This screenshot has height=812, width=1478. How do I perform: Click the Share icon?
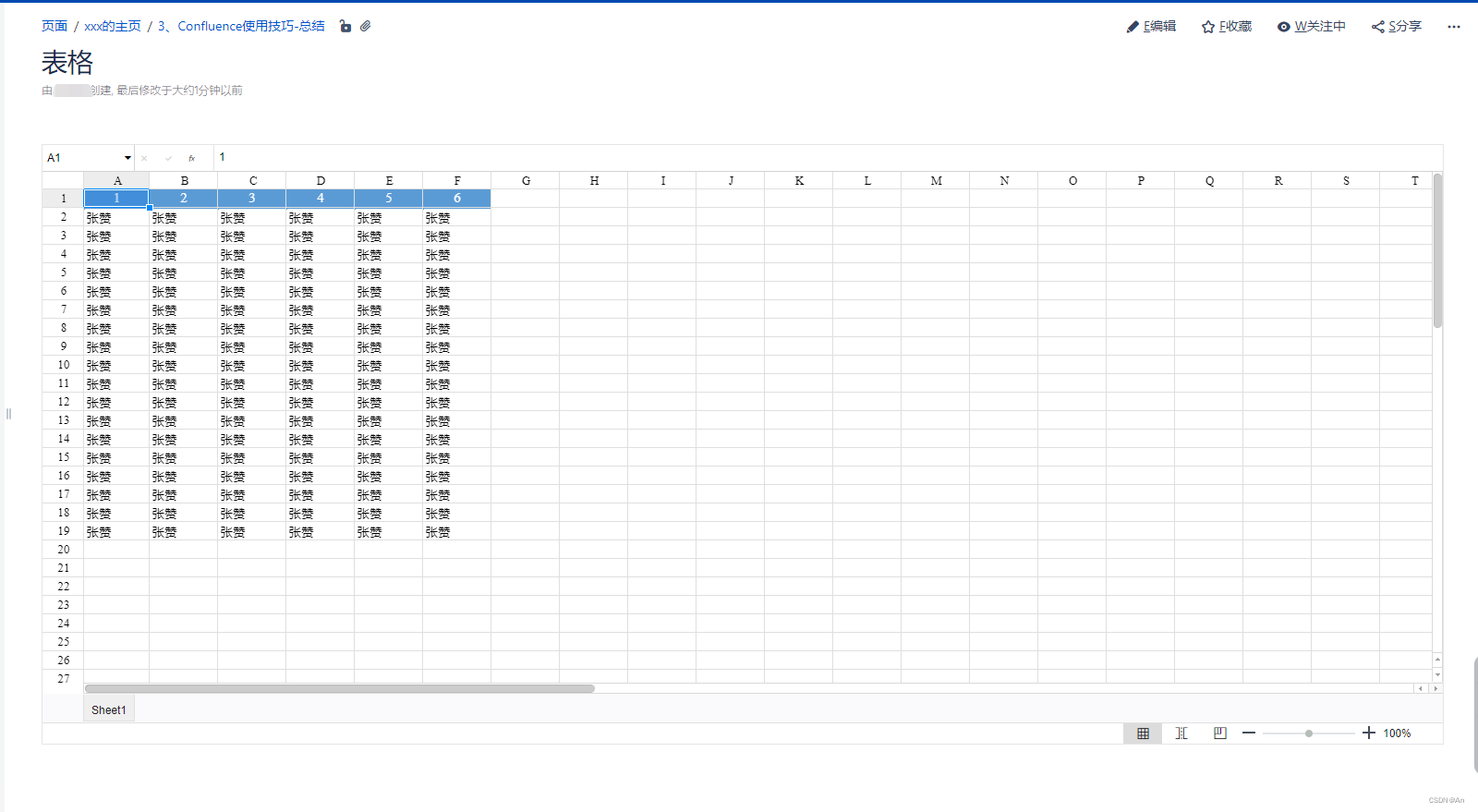point(1378,27)
